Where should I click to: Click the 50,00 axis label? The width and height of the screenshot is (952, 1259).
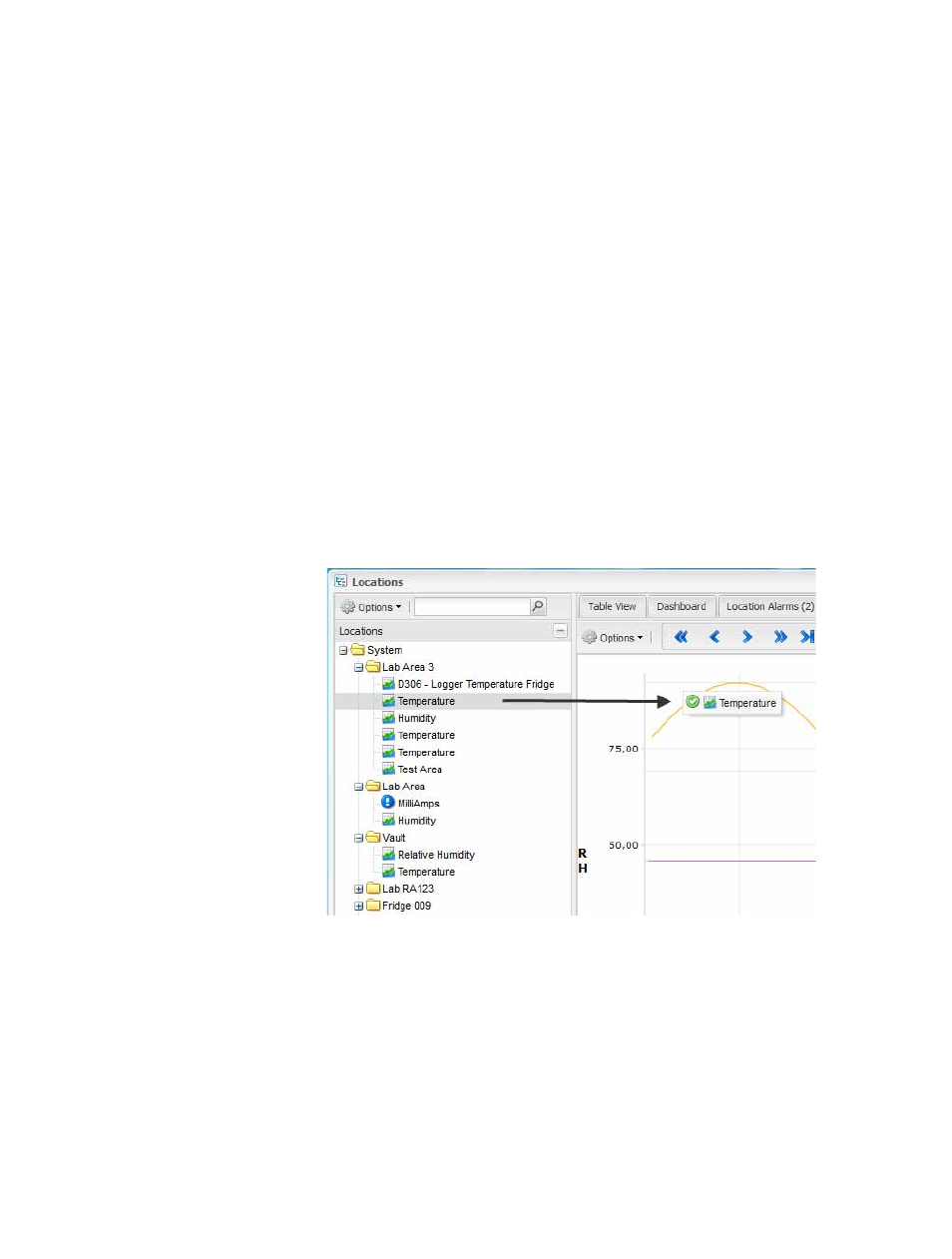tap(624, 846)
